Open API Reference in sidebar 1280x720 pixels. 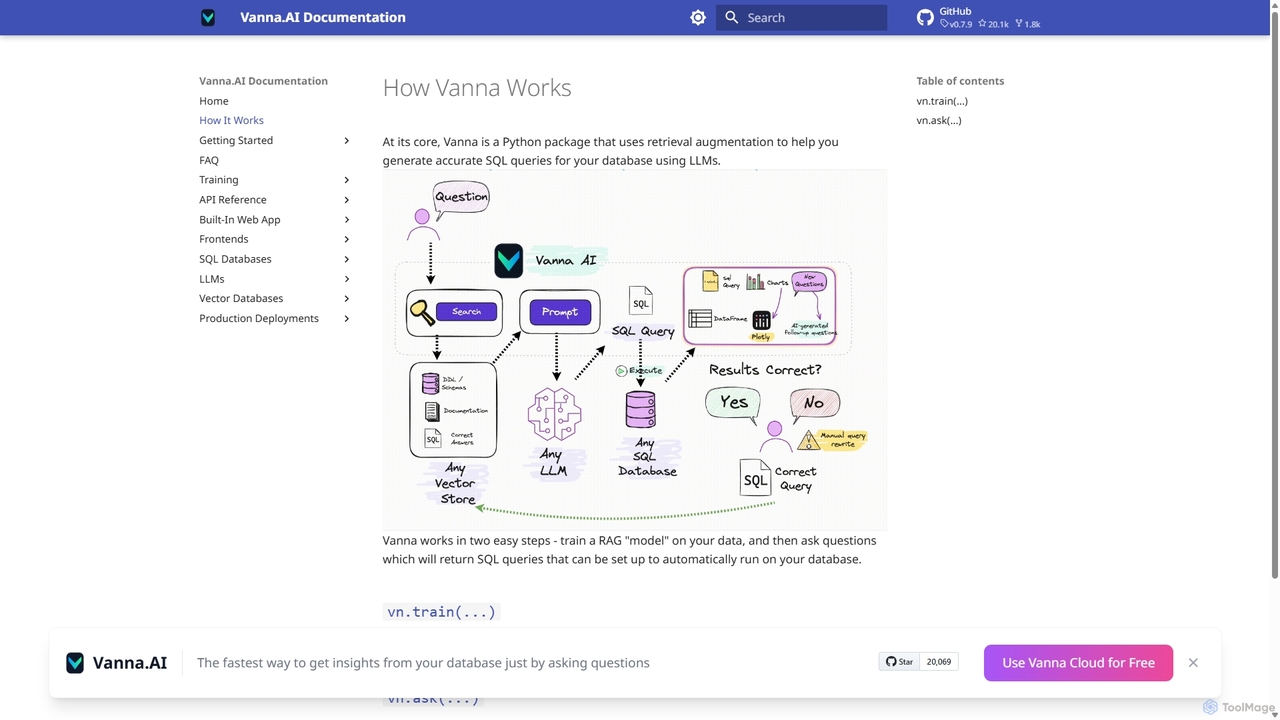point(233,200)
